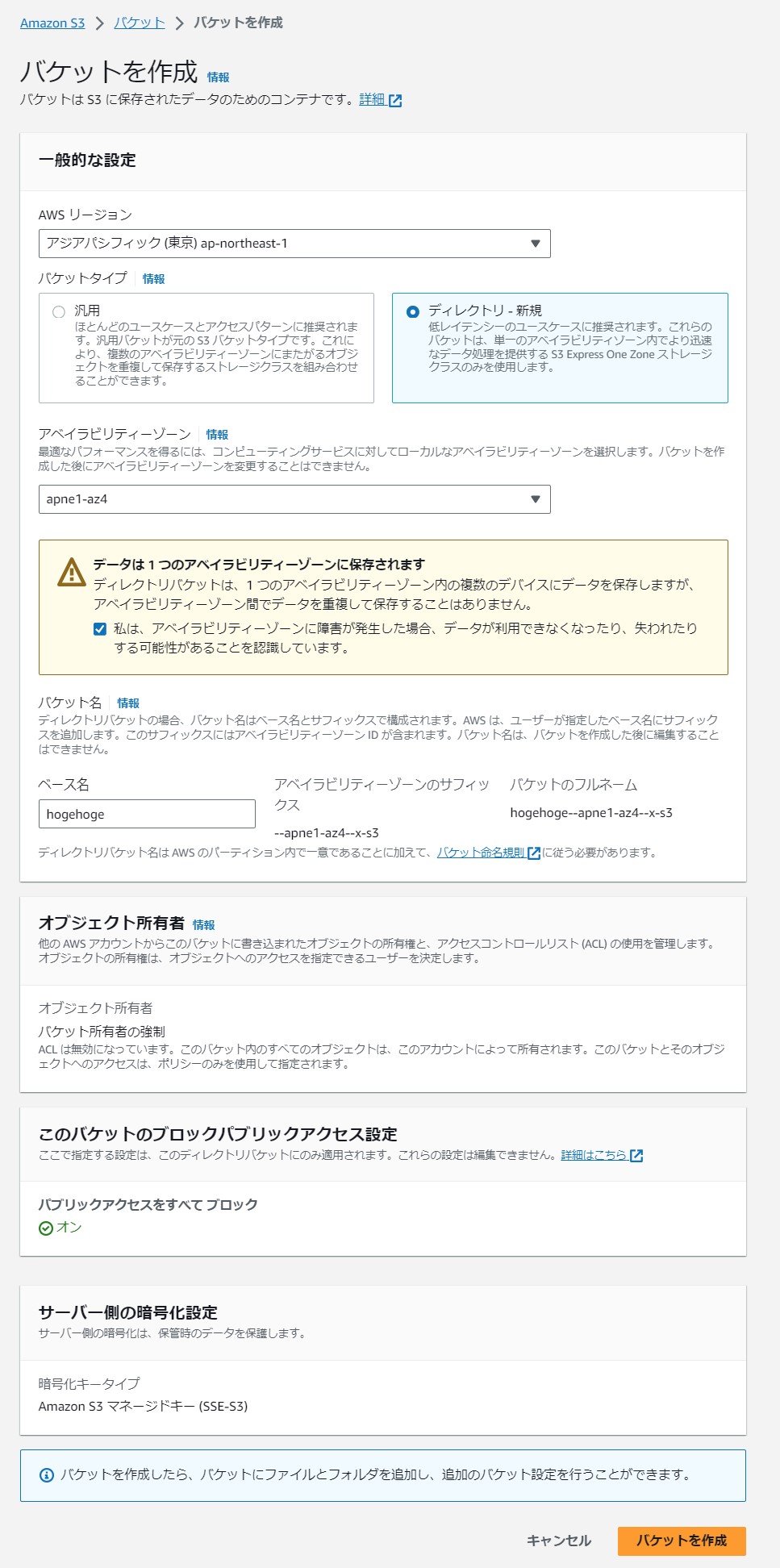Click the arrow of the apne1-az4 selector
780x1568 pixels.
[x=535, y=499]
